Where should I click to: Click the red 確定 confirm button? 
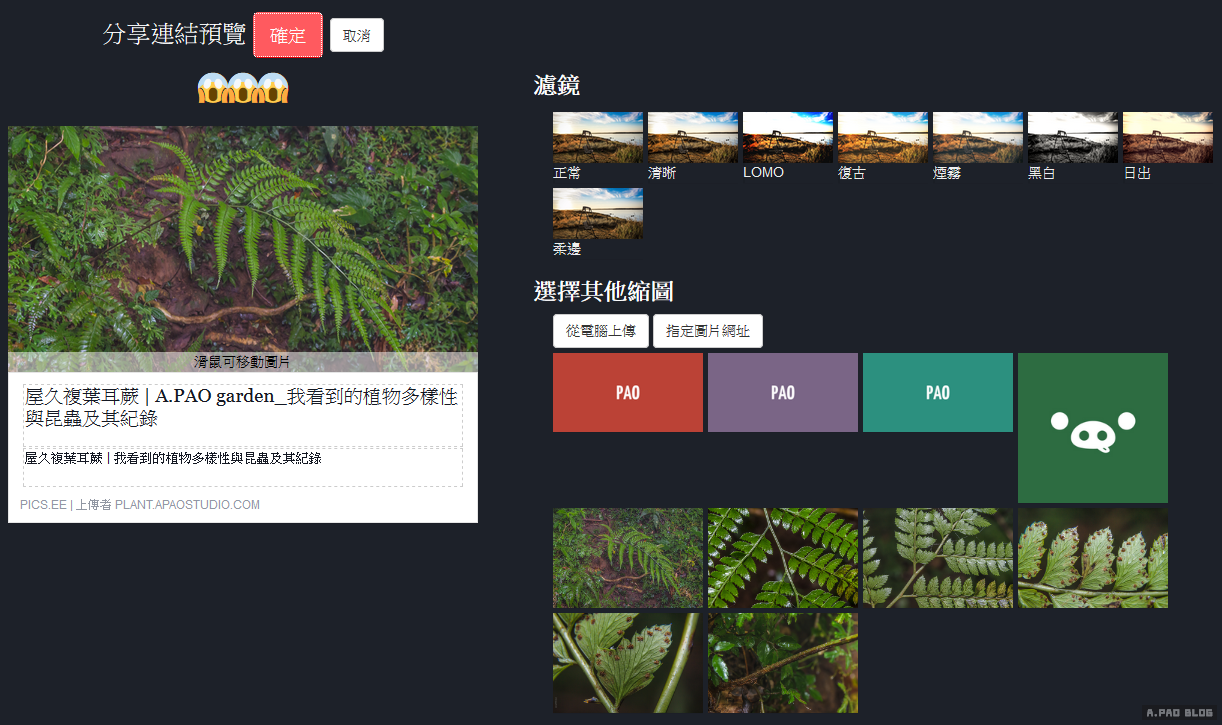click(x=288, y=35)
